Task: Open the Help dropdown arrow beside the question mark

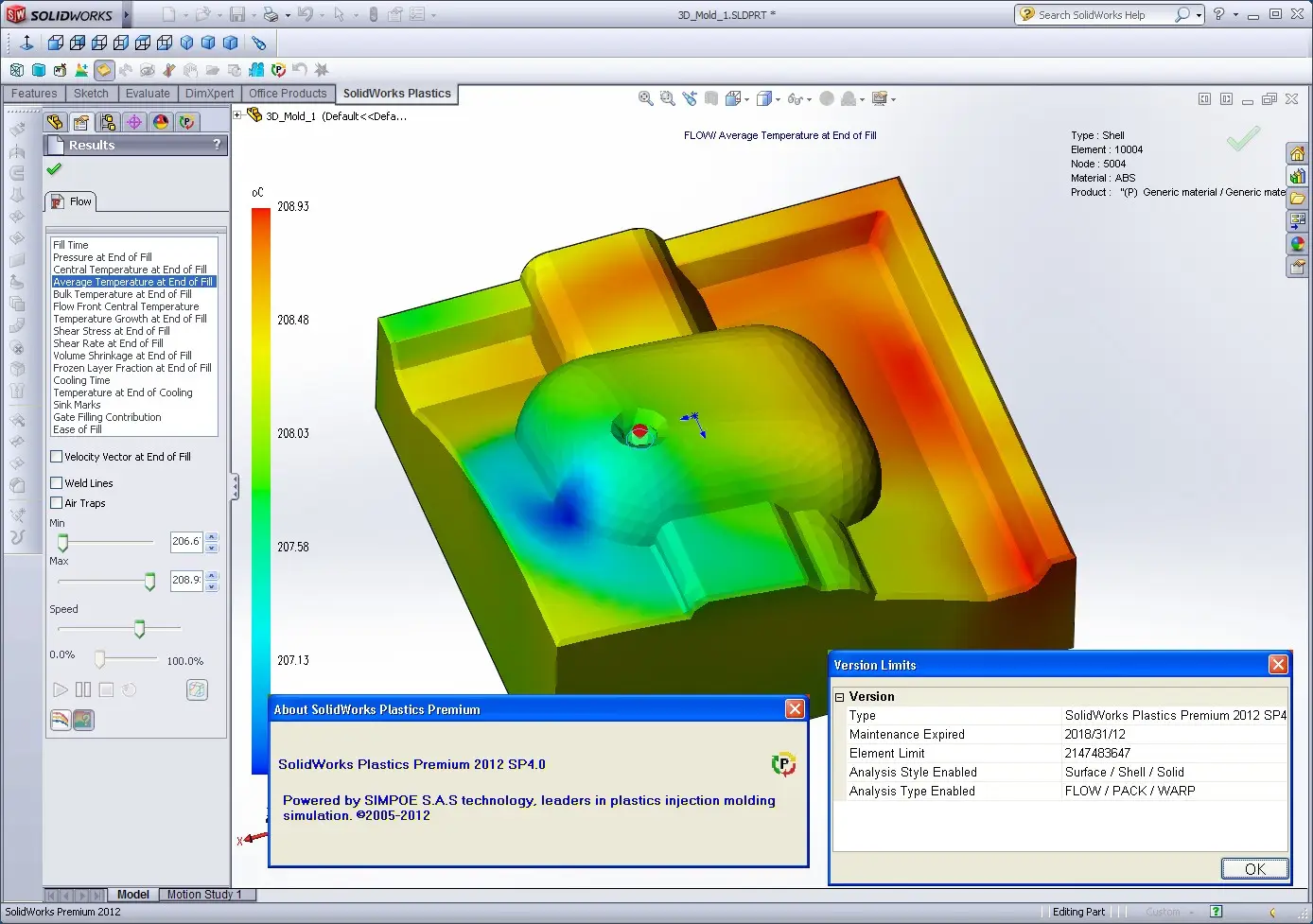Action: pos(1235,15)
